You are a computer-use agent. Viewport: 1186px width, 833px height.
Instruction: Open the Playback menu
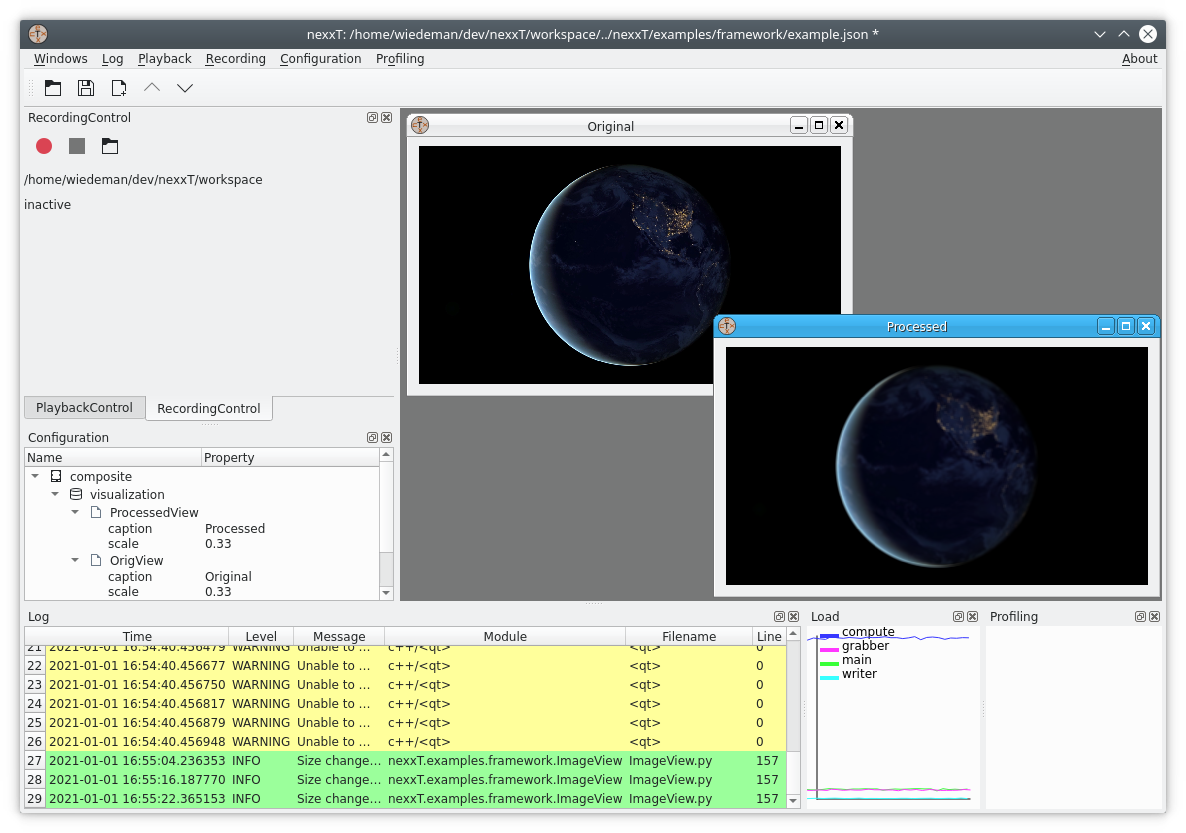pos(164,58)
